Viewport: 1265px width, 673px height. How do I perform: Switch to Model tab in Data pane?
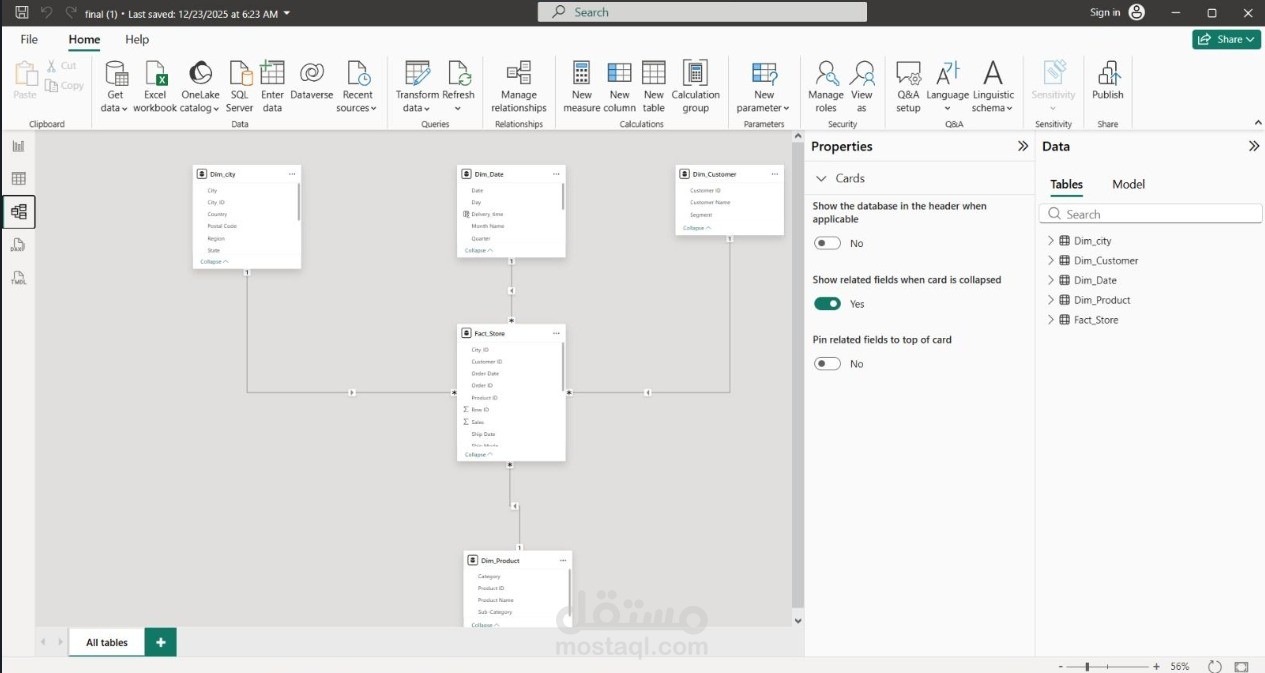click(x=1128, y=184)
